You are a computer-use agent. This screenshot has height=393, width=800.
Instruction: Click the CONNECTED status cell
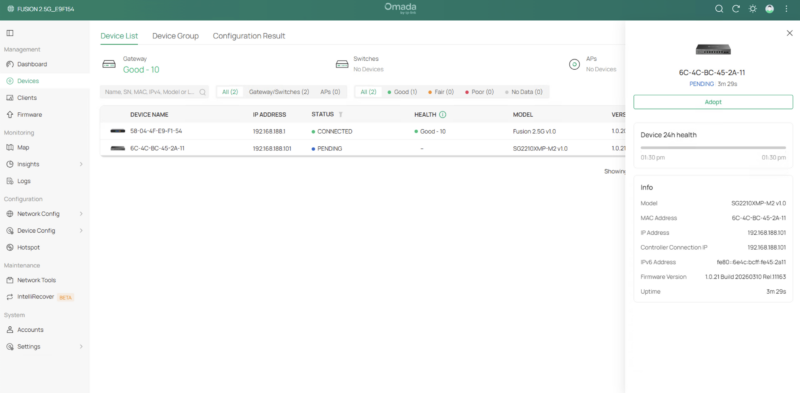point(332,132)
